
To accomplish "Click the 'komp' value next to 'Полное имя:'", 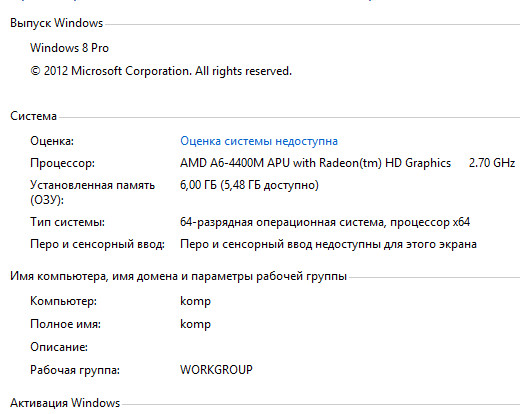I will pyautogui.click(x=195, y=324).
